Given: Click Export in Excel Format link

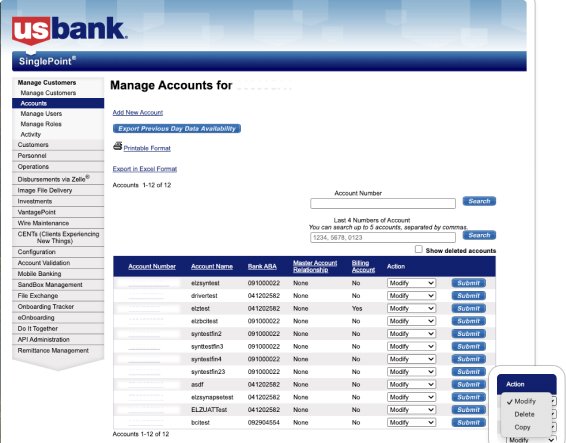Looking at the screenshot, I should coord(145,169).
